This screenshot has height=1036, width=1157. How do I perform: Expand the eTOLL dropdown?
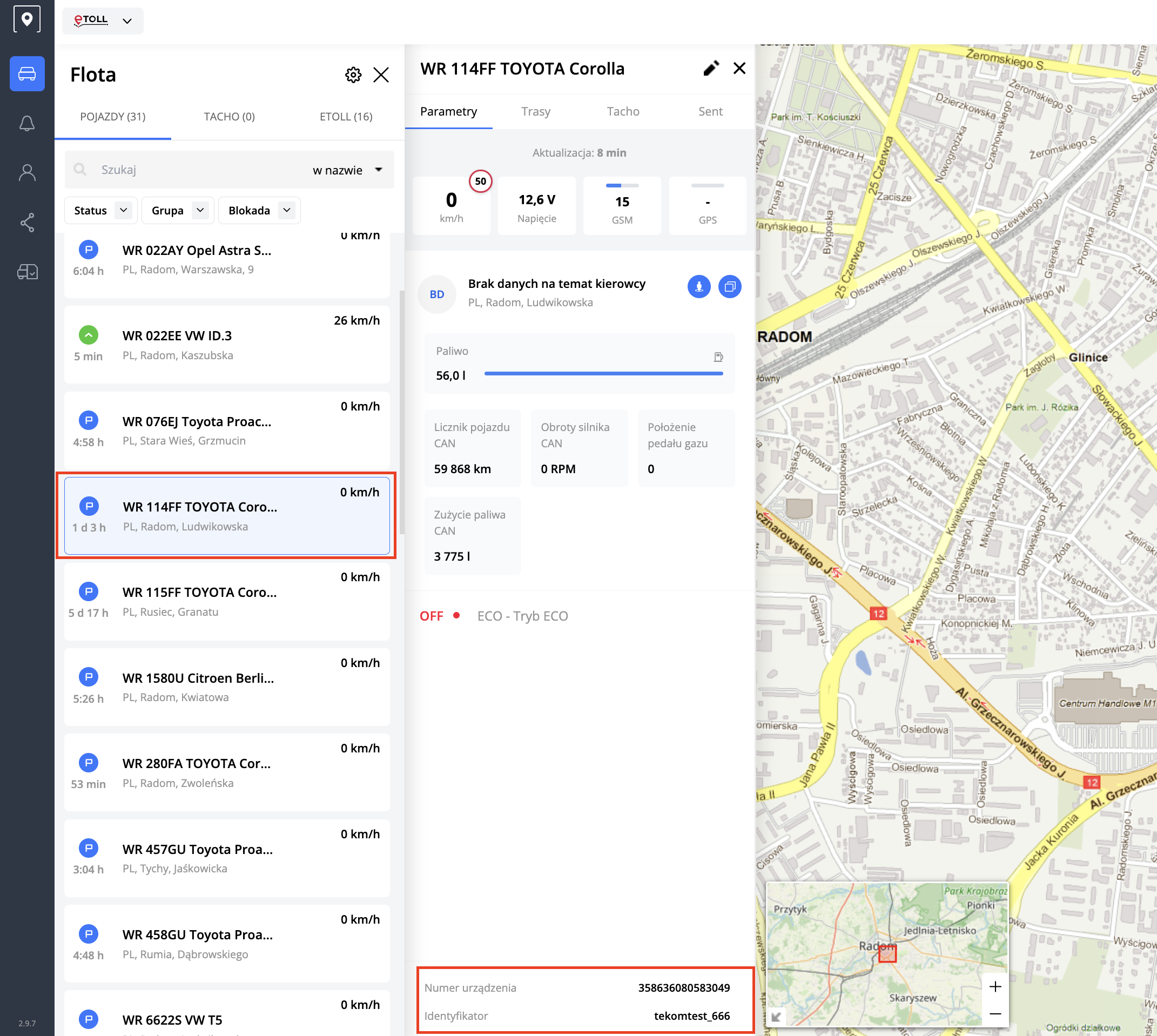103,21
